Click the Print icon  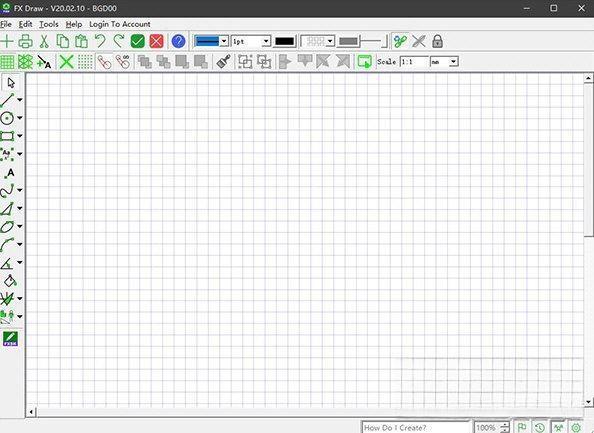(x=25, y=41)
